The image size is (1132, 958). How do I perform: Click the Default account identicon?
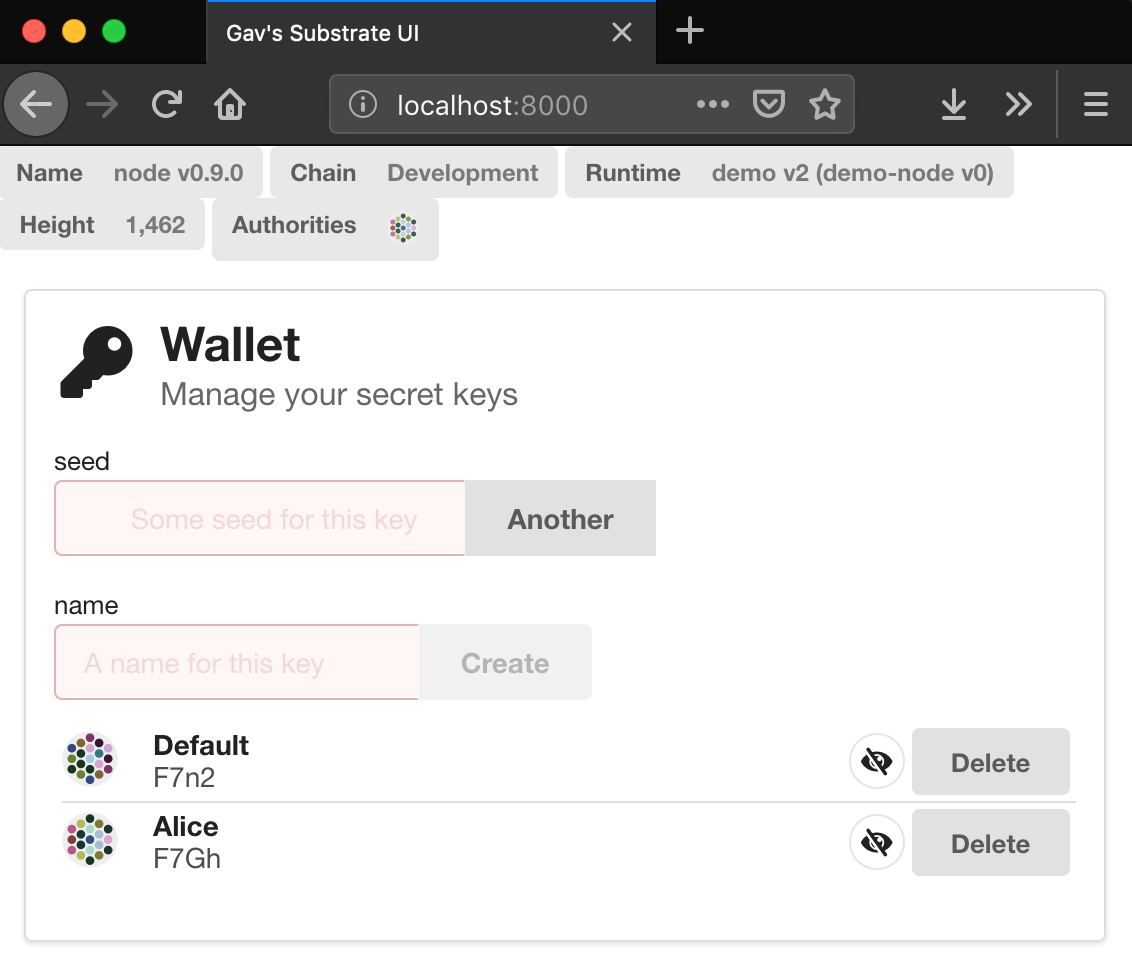(90, 759)
